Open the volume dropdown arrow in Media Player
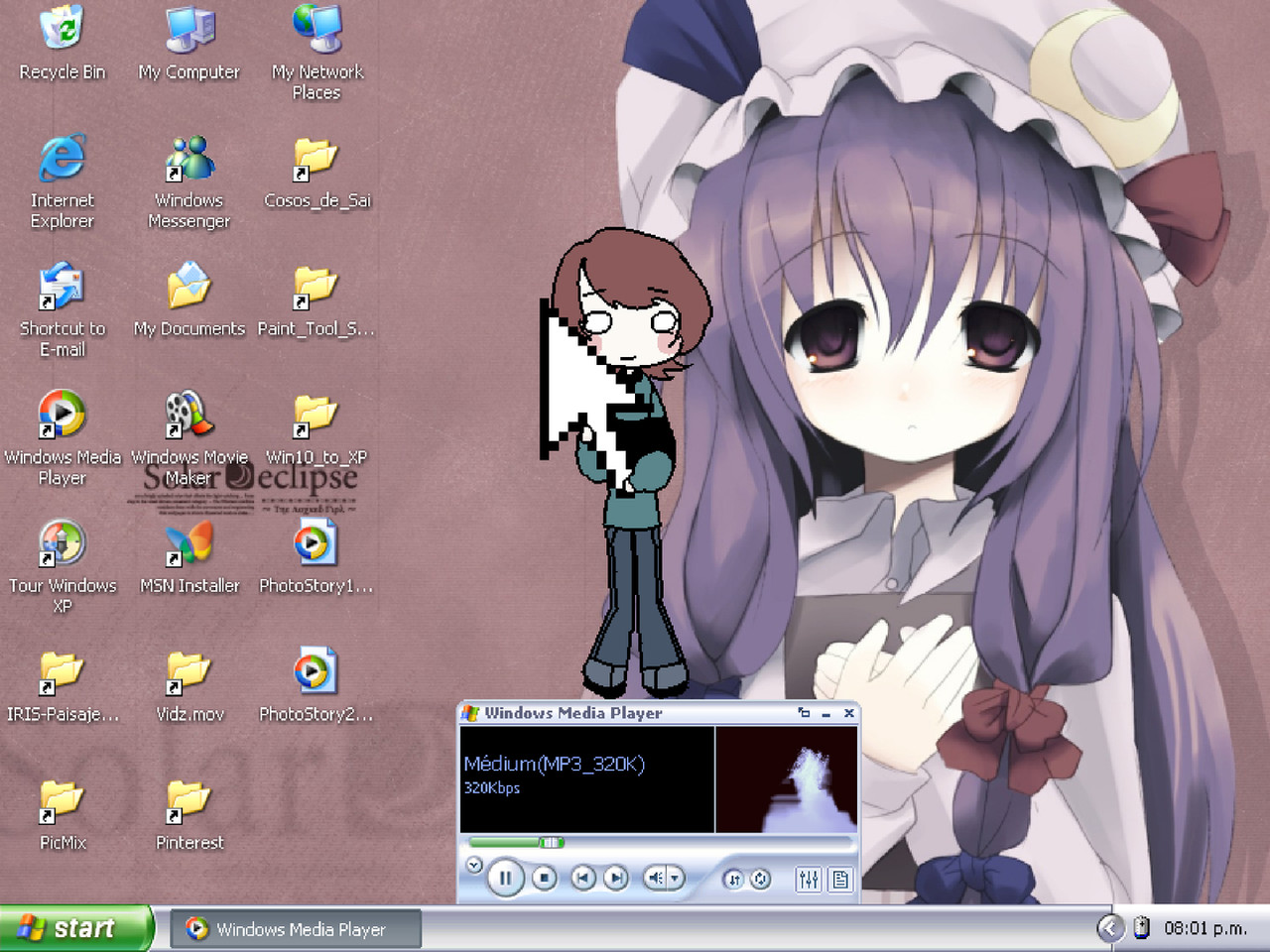Viewport: 1270px width, 952px height. click(x=676, y=878)
